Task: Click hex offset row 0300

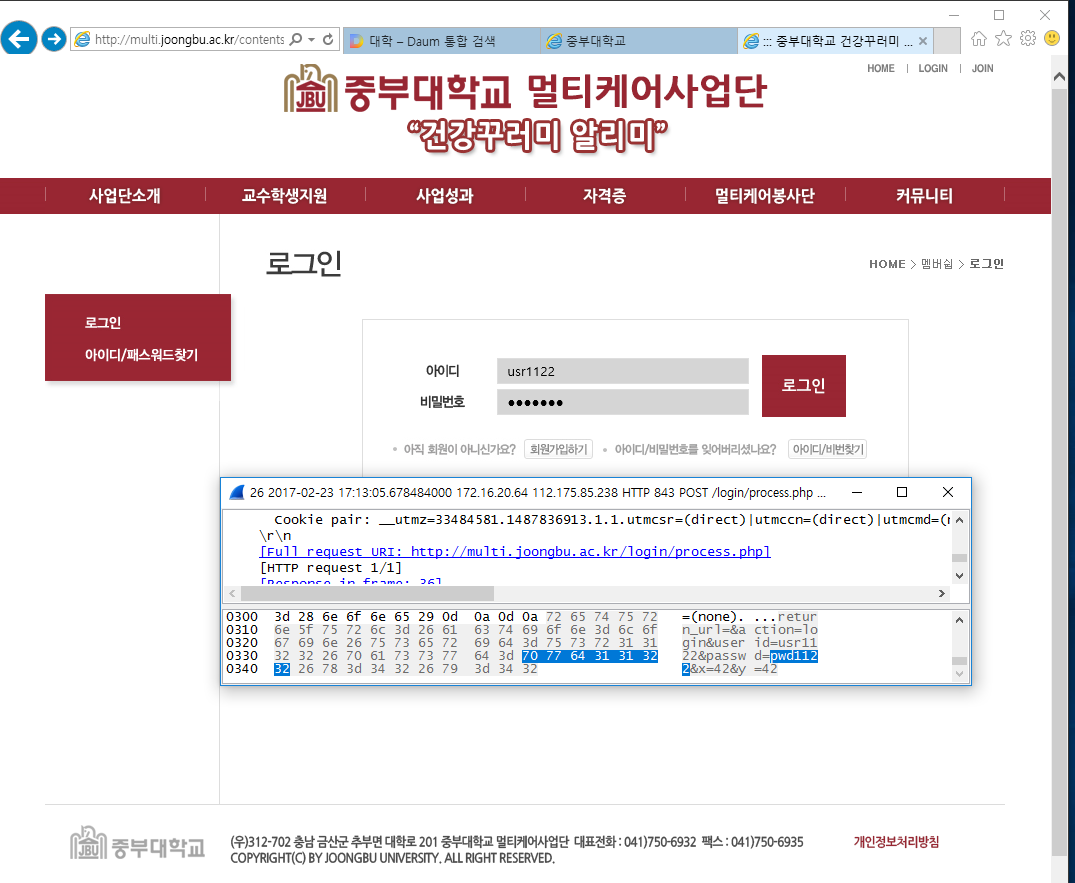Action: coord(242,617)
